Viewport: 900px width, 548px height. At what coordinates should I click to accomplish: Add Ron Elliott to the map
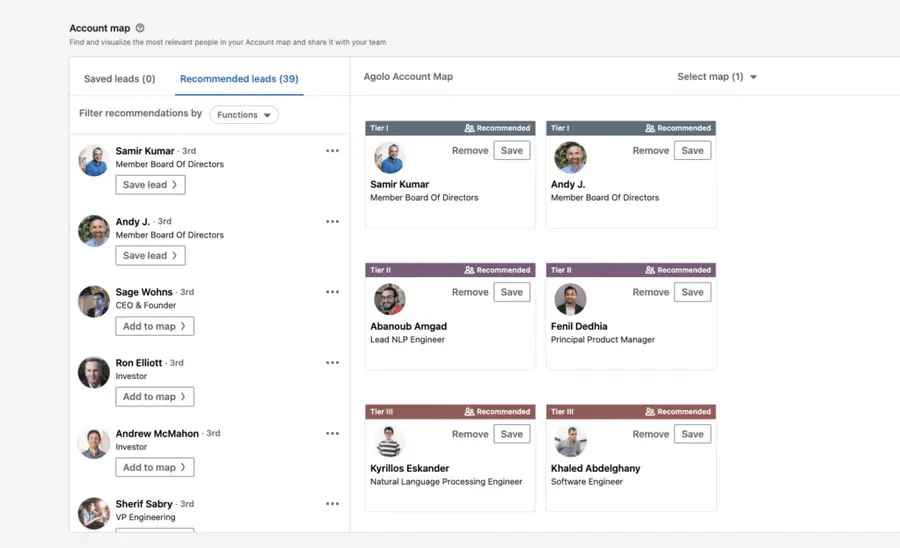click(x=154, y=397)
